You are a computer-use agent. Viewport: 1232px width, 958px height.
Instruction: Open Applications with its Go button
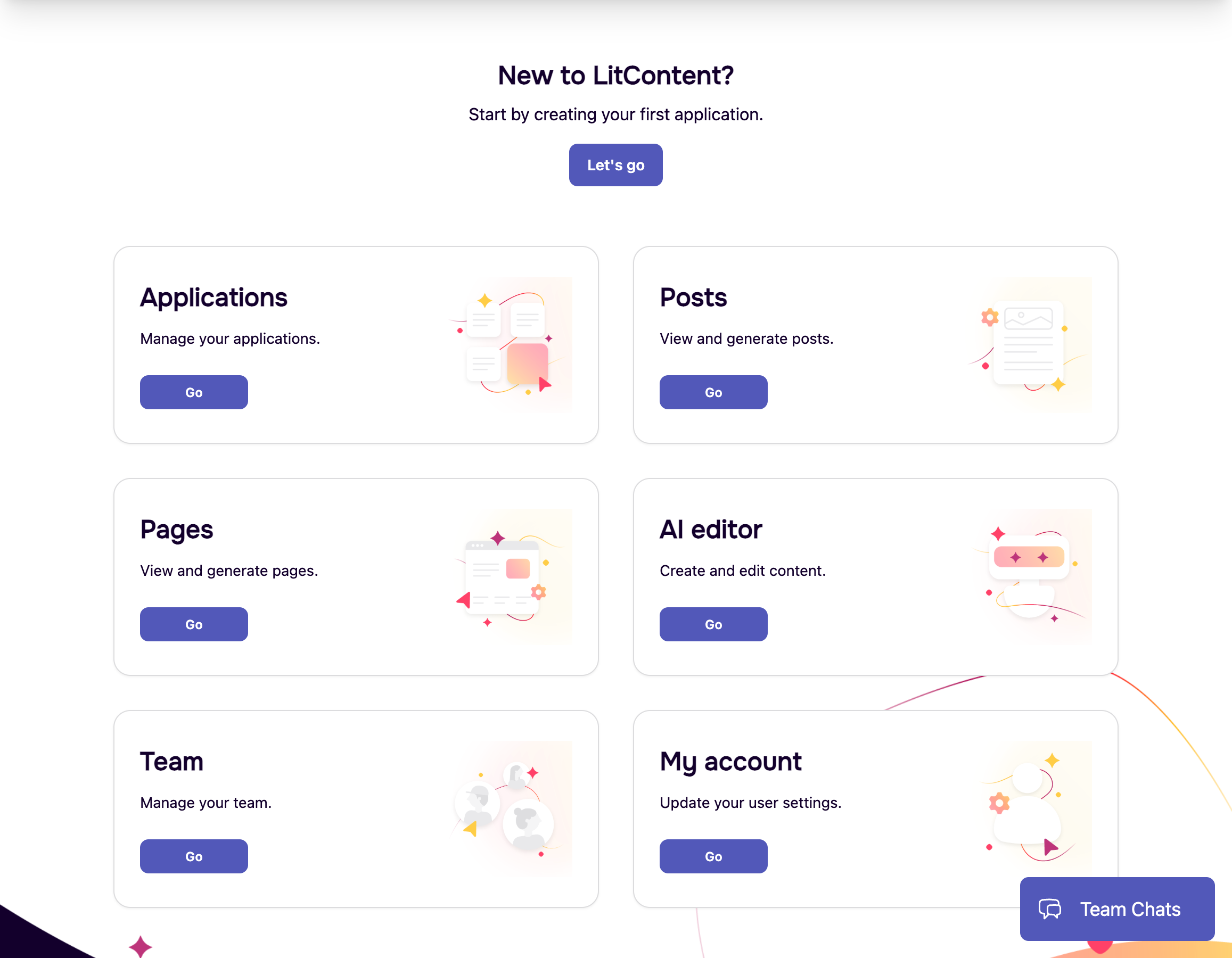tap(193, 392)
